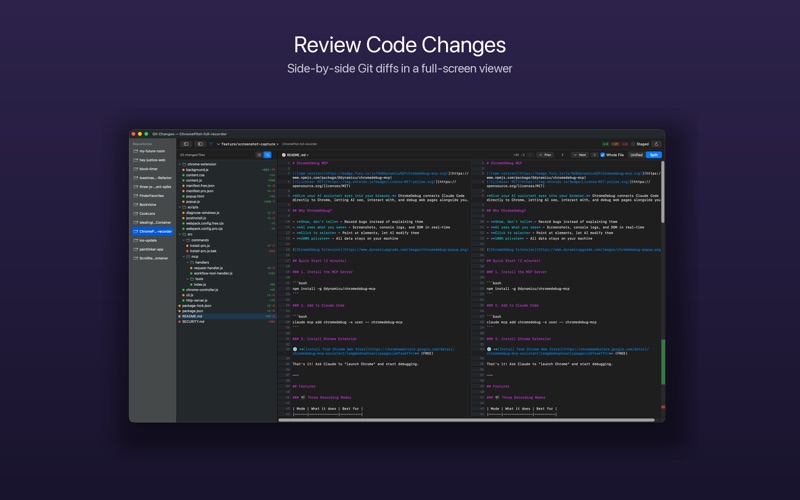Uncheck the Whole File checkbox
This screenshot has height=500, width=800.
603,155
